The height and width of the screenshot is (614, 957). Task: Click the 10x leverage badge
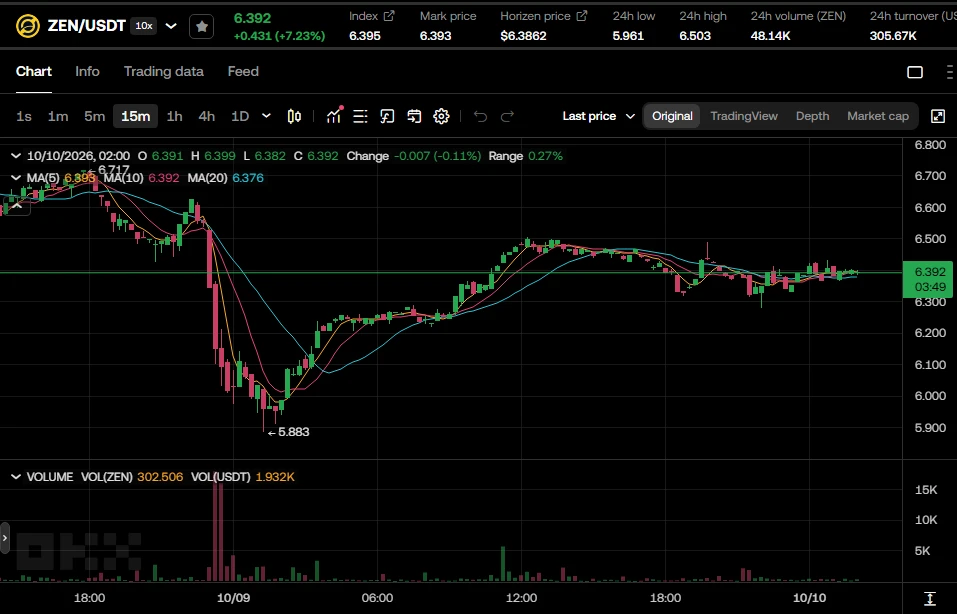(x=144, y=26)
